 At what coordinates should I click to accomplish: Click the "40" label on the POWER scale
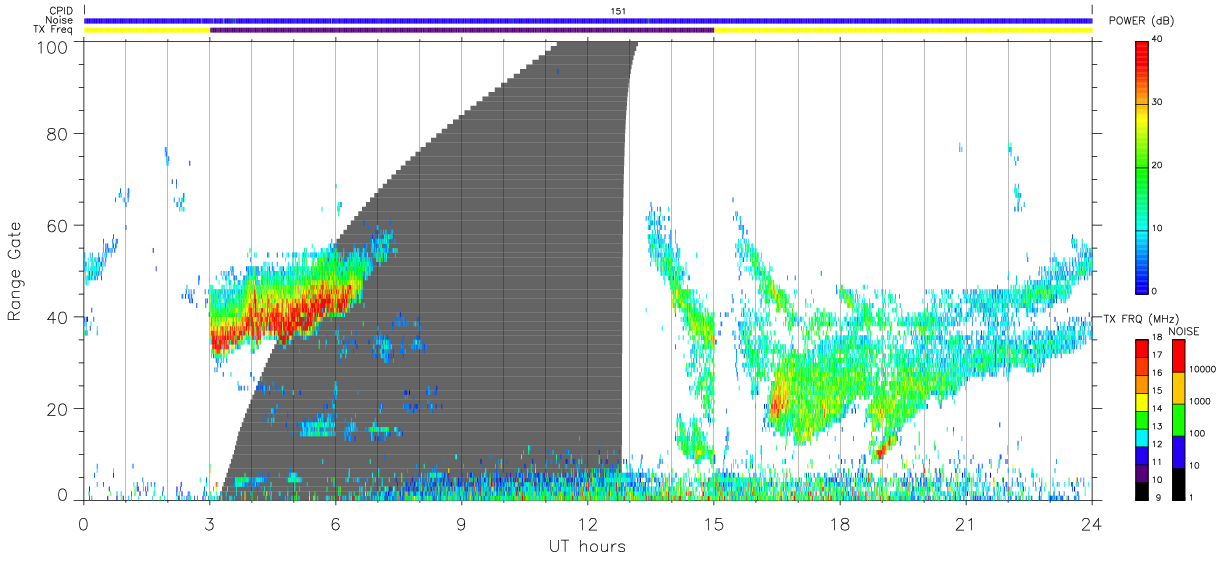pos(1158,40)
